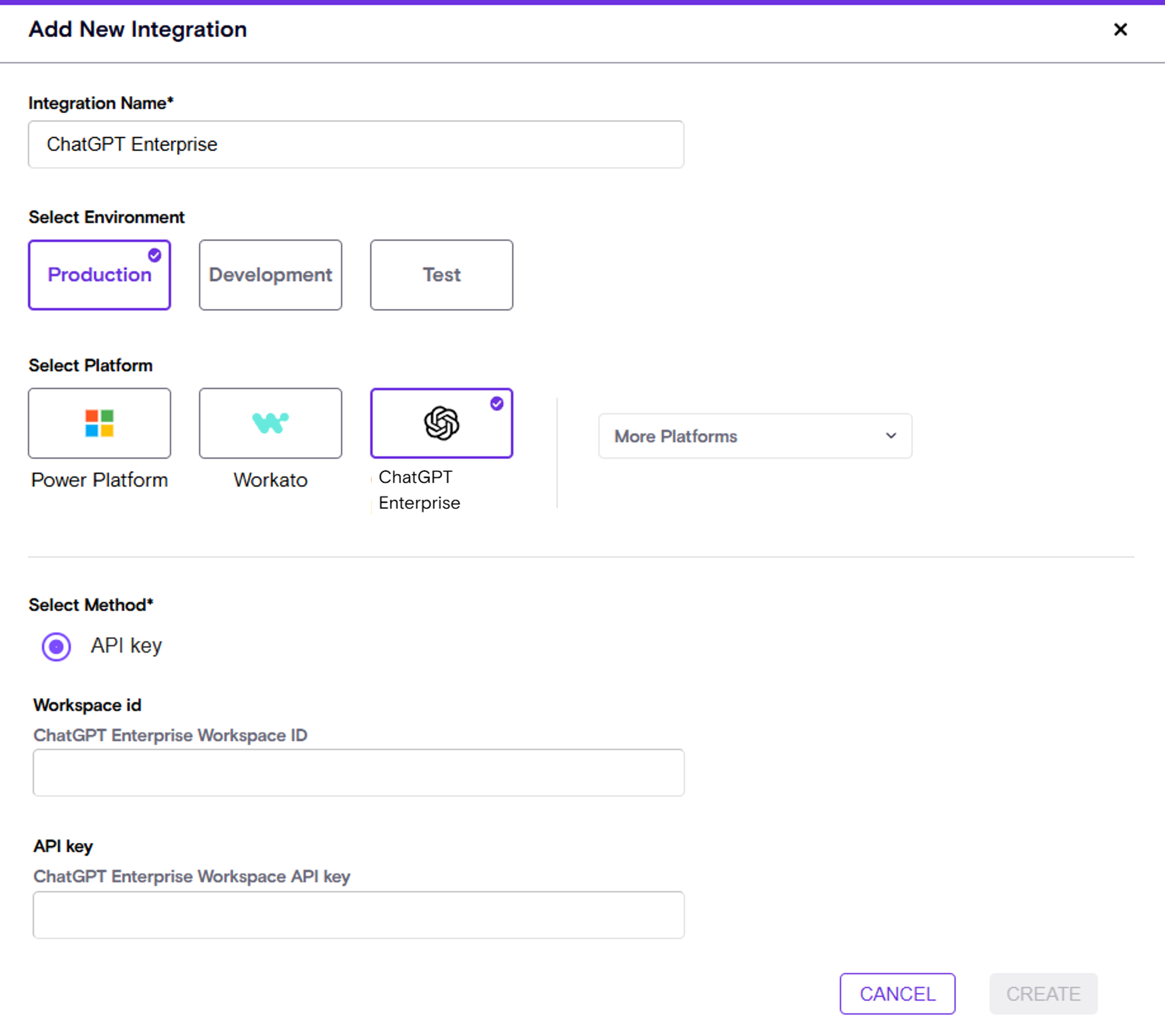Close the Add New Integration dialog
This screenshot has height=1036, width=1165.
click(1120, 29)
